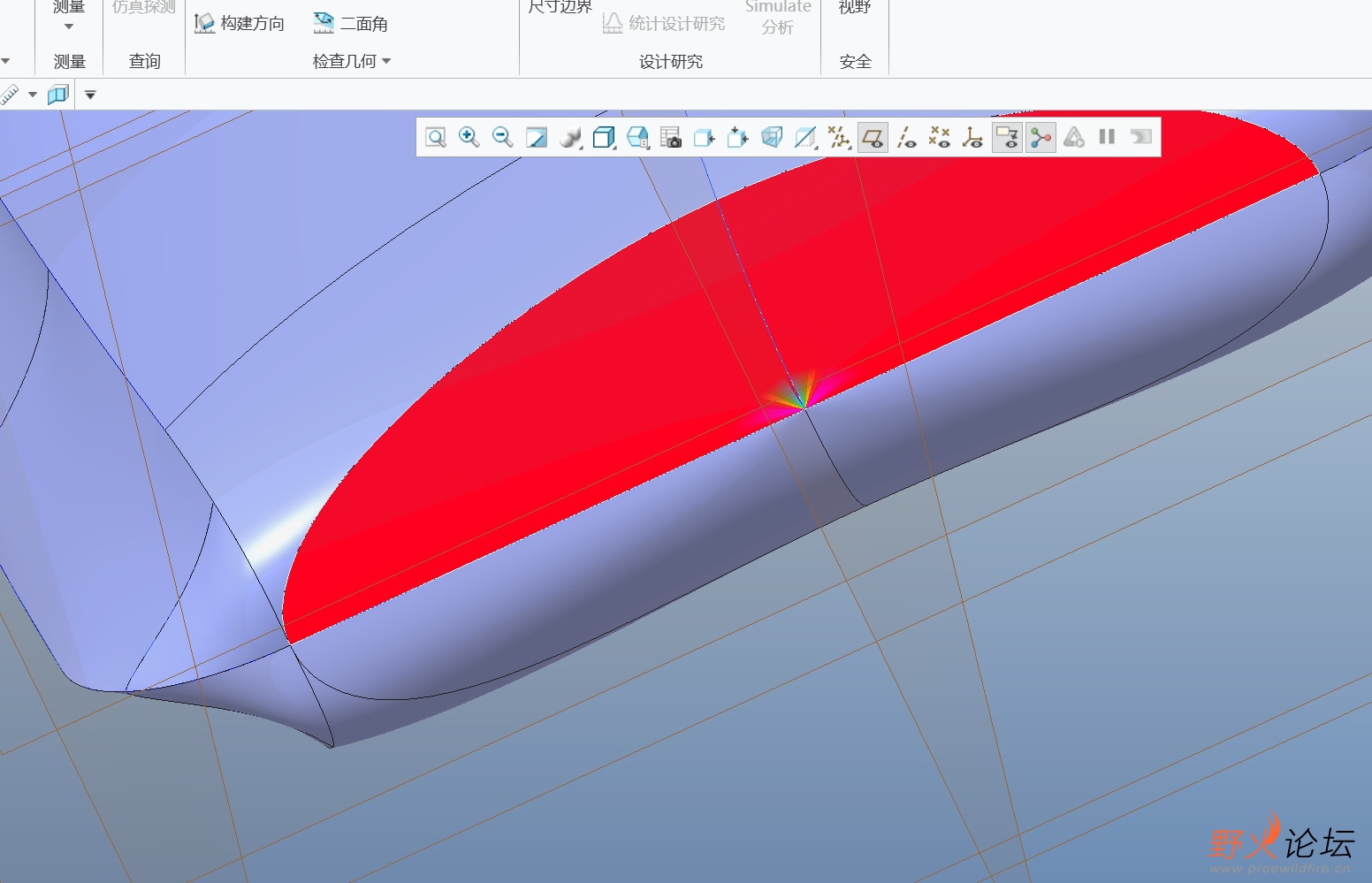This screenshot has height=883, width=1372.
Task: Open the 测量 measure dropdown arrow
Action: [69, 27]
